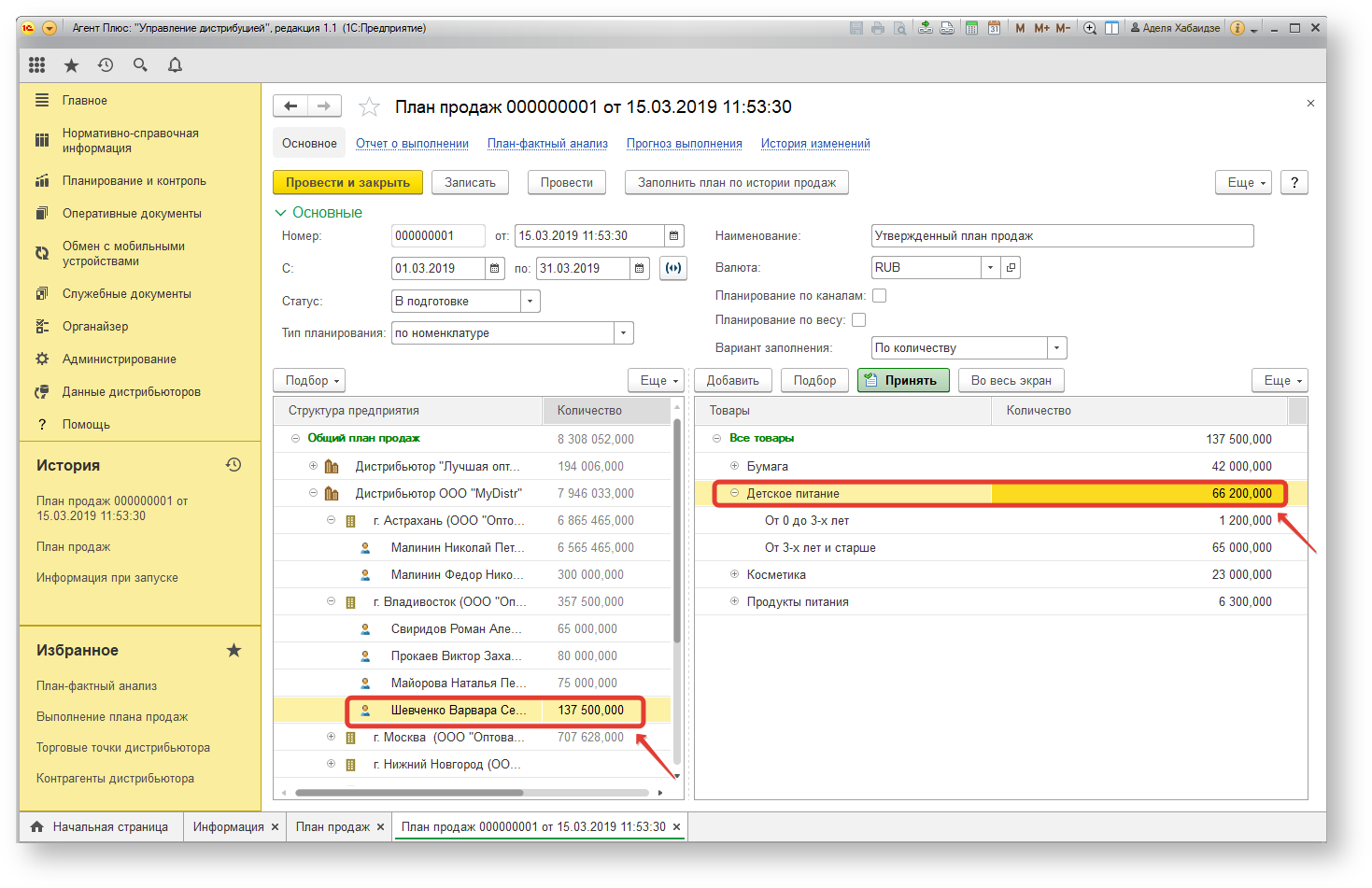Open the sections menu grid icon
The image size is (1372, 888).
coord(36,64)
